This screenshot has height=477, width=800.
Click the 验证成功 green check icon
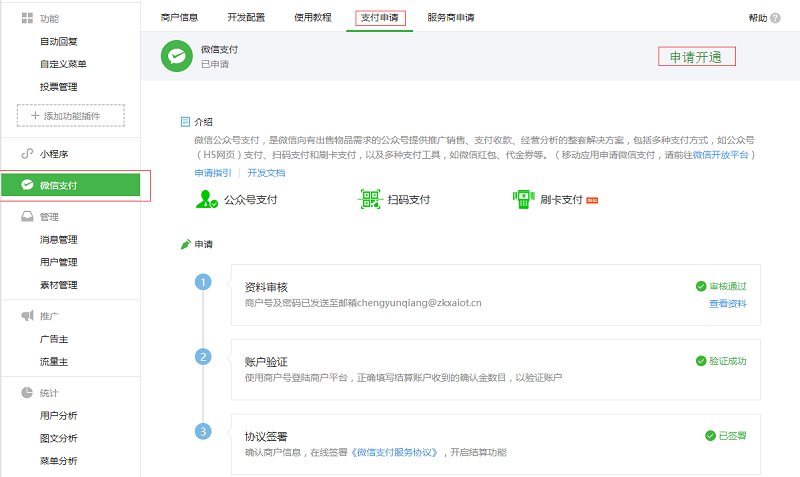(701, 361)
